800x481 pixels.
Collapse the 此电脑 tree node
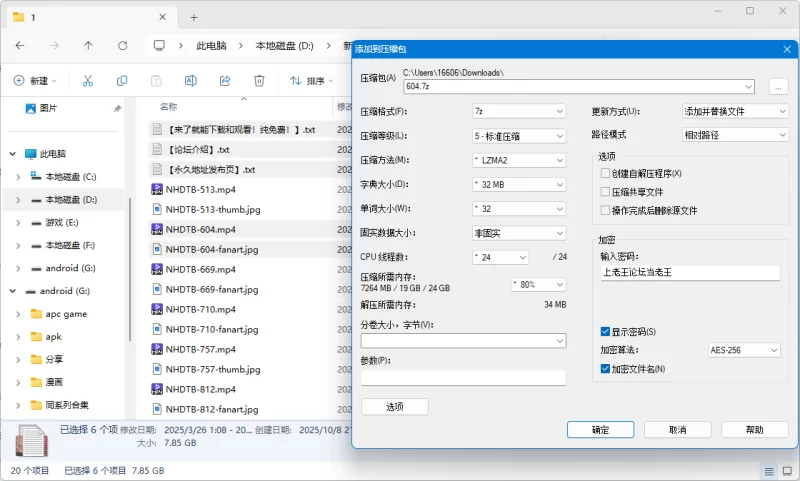[x=13, y=154]
